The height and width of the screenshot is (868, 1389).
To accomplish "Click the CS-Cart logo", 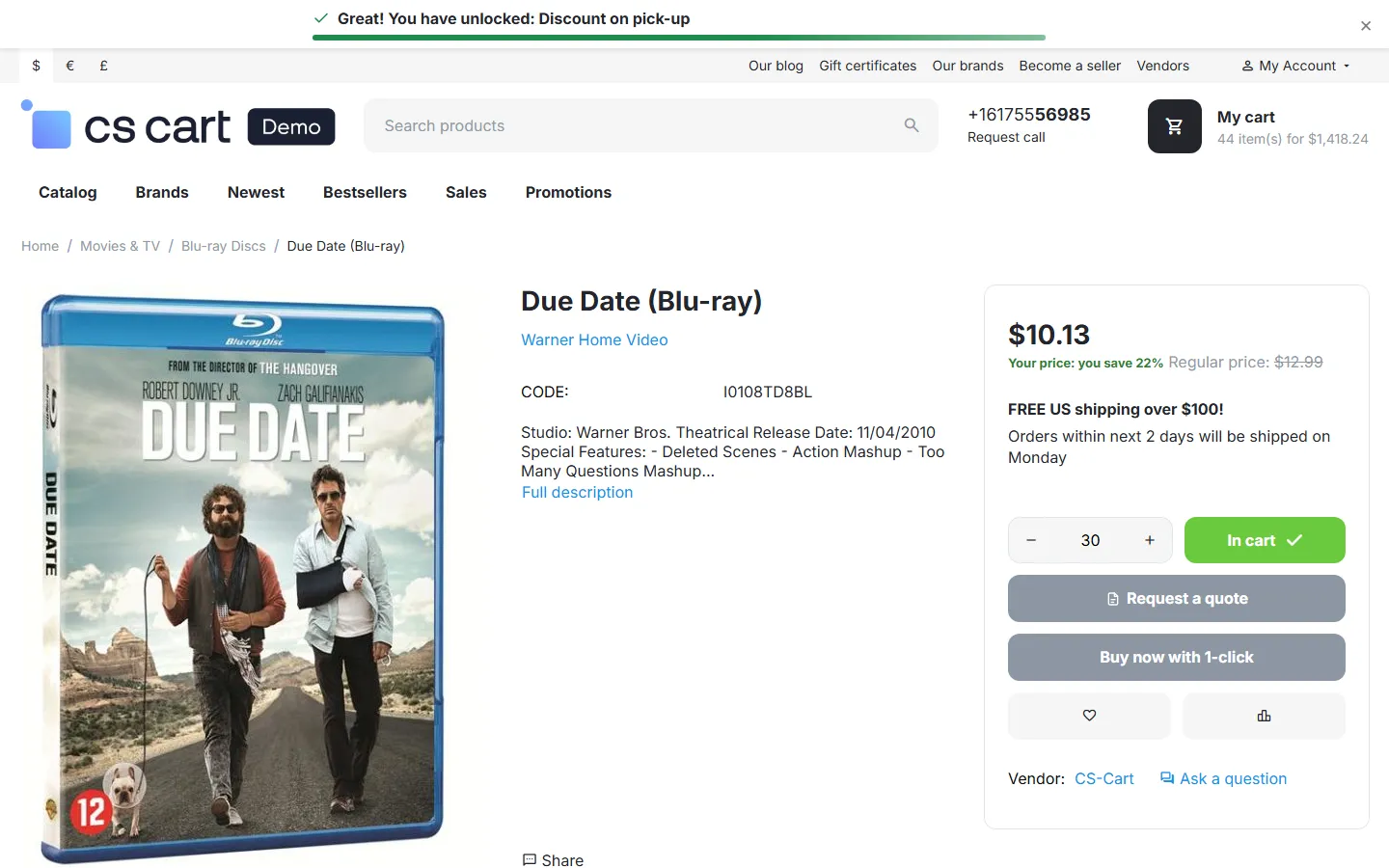I will click(178, 126).
